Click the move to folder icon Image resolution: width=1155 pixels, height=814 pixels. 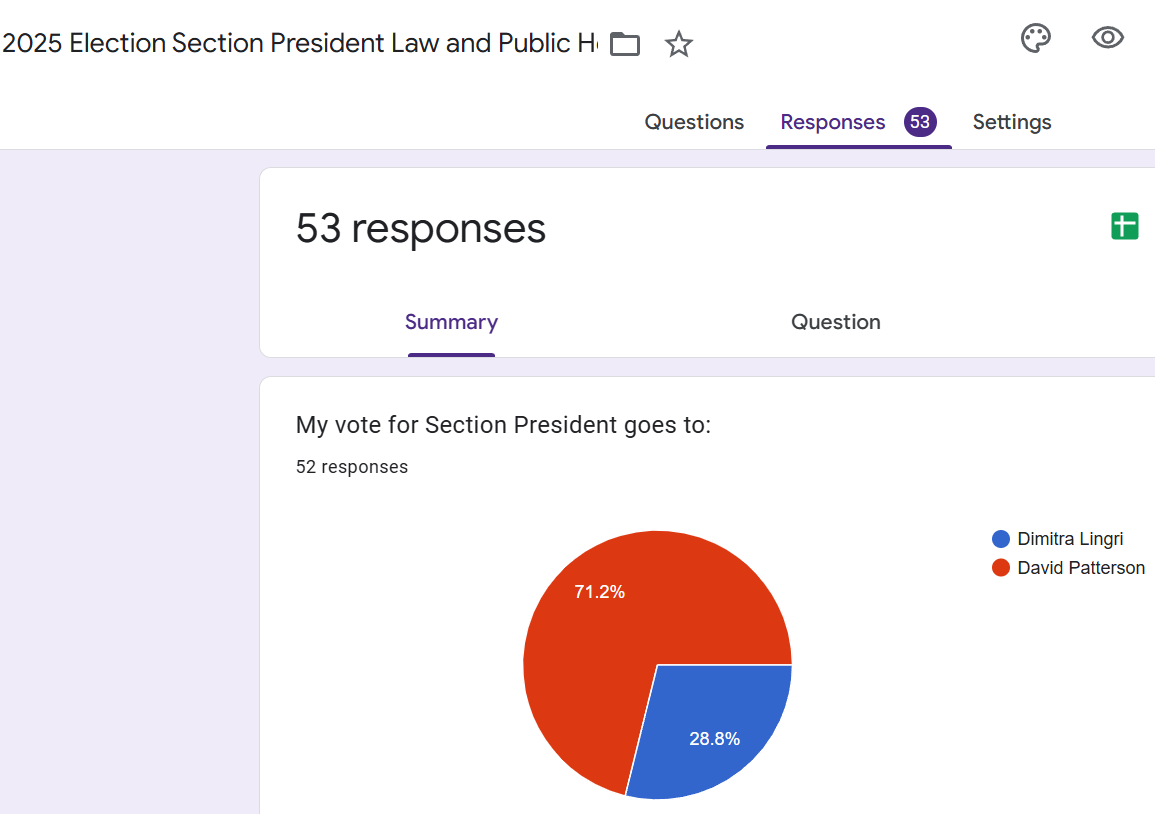click(x=625, y=44)
